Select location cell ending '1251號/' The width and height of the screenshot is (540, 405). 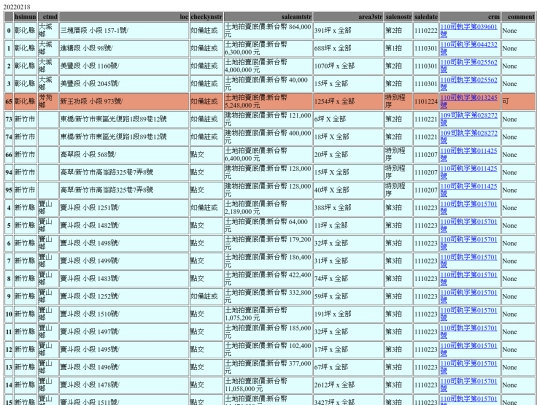pyautogui.click(x=124, y=208)
